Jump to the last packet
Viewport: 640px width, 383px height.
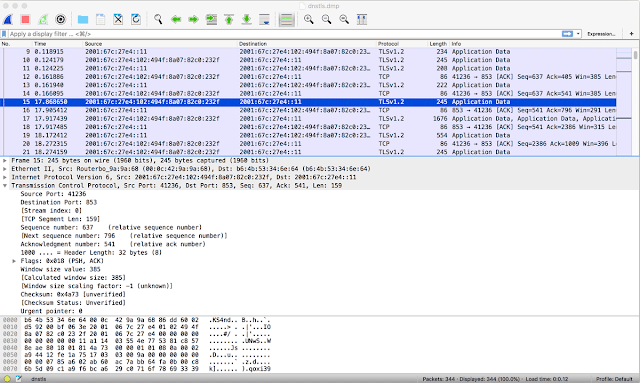(247, 19)
